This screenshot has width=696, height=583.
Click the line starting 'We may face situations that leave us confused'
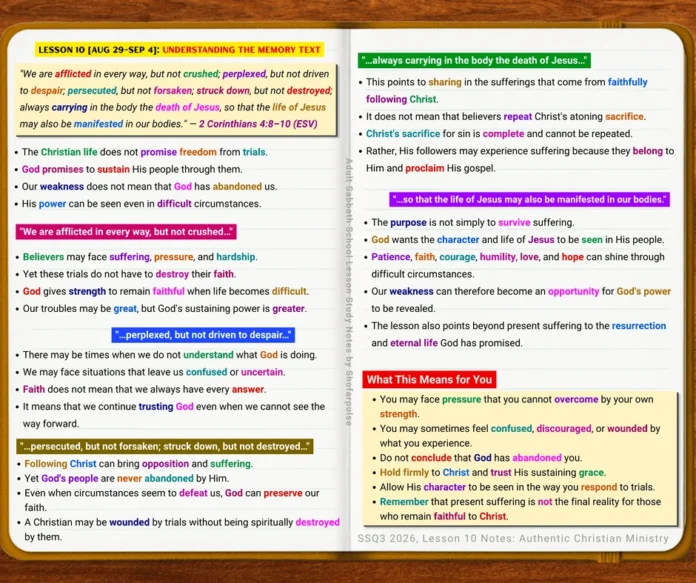[x=154, y=373]
